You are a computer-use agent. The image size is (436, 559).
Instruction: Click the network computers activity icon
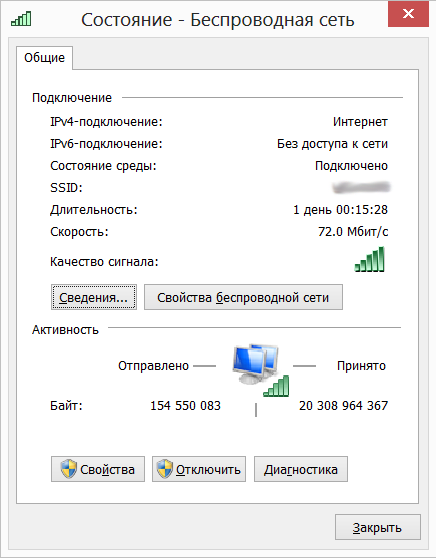click(x=261, y=370)
